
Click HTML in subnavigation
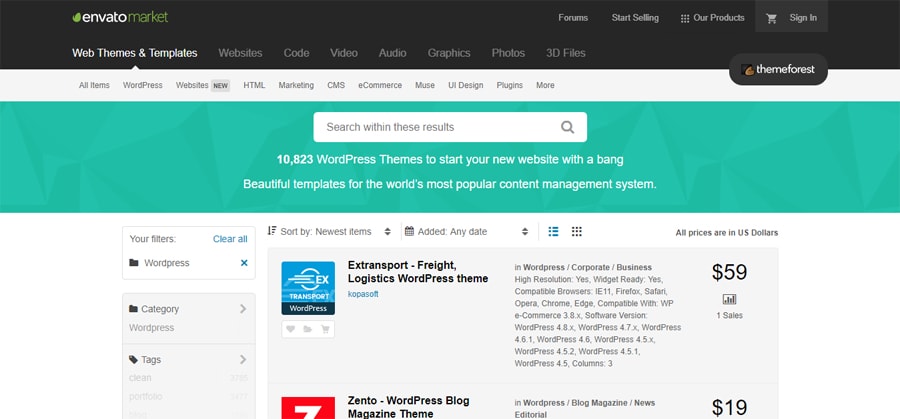tap(254, 85)
